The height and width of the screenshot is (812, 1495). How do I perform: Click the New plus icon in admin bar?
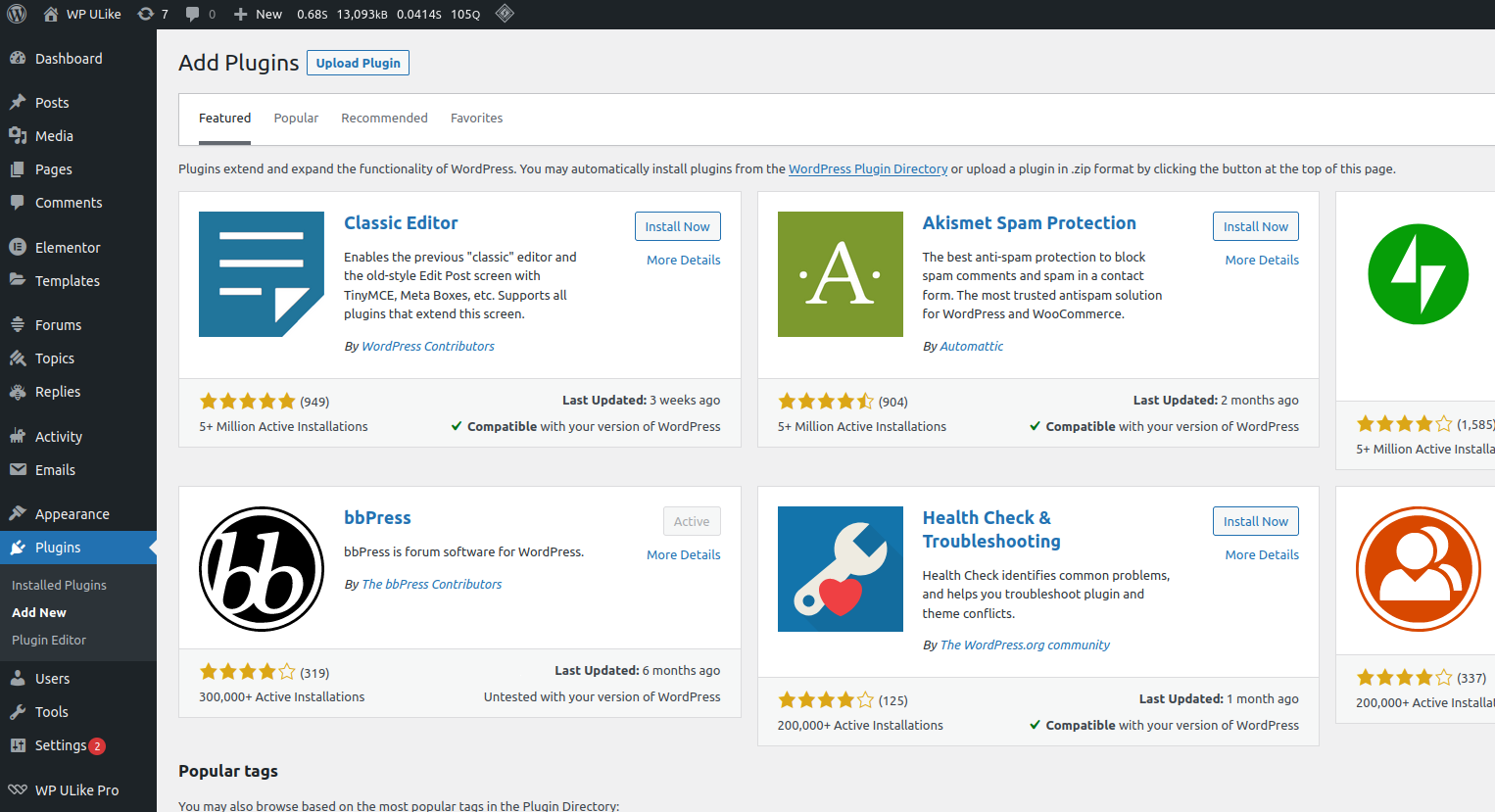tap(241, 14)
